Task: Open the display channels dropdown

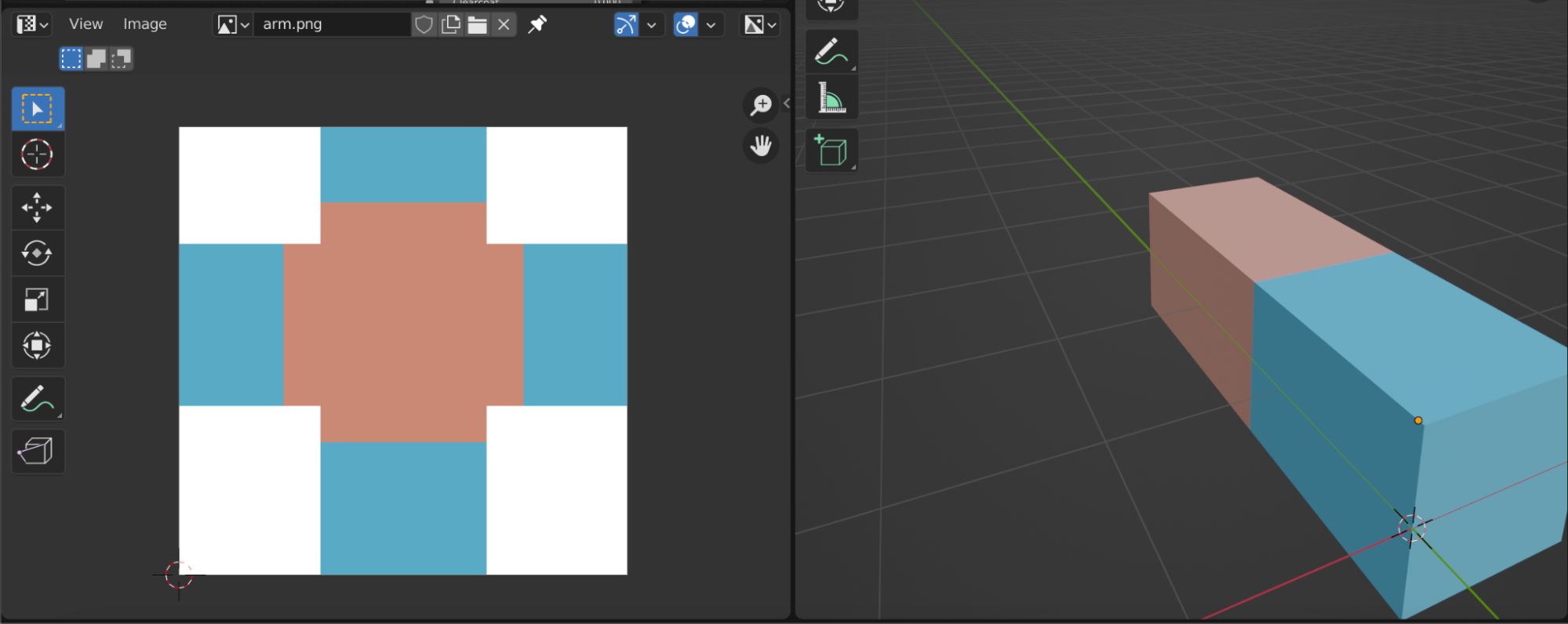Action: (760, 25)
